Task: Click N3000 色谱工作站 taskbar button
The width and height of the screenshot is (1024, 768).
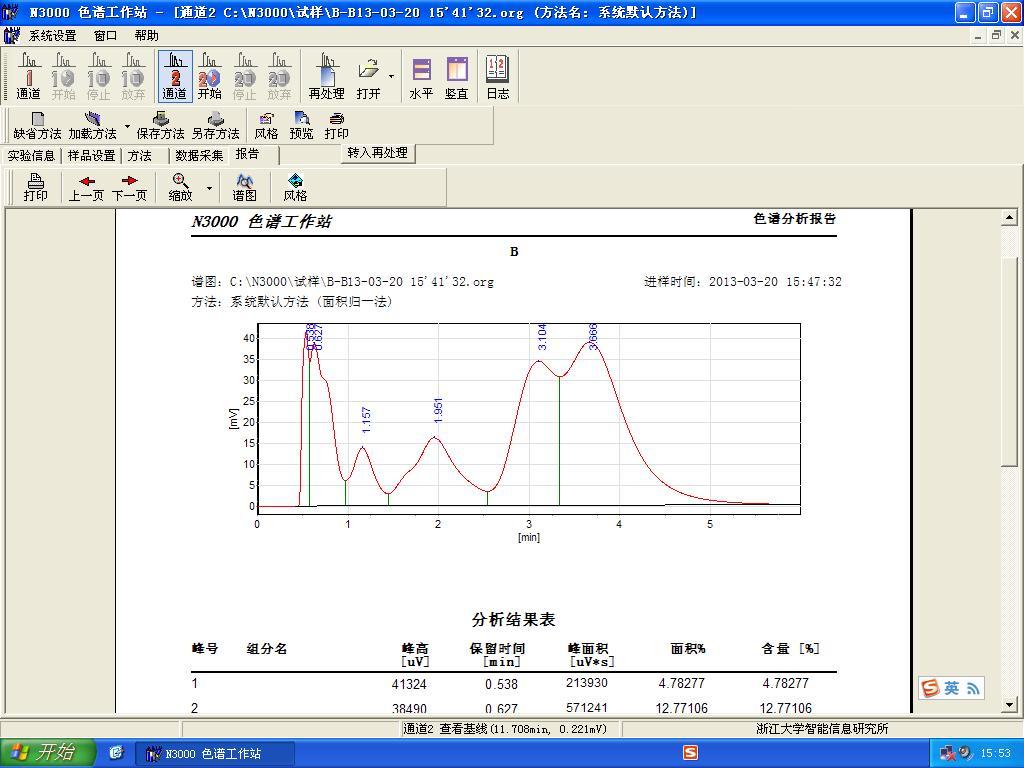Action: pos(214,754)
